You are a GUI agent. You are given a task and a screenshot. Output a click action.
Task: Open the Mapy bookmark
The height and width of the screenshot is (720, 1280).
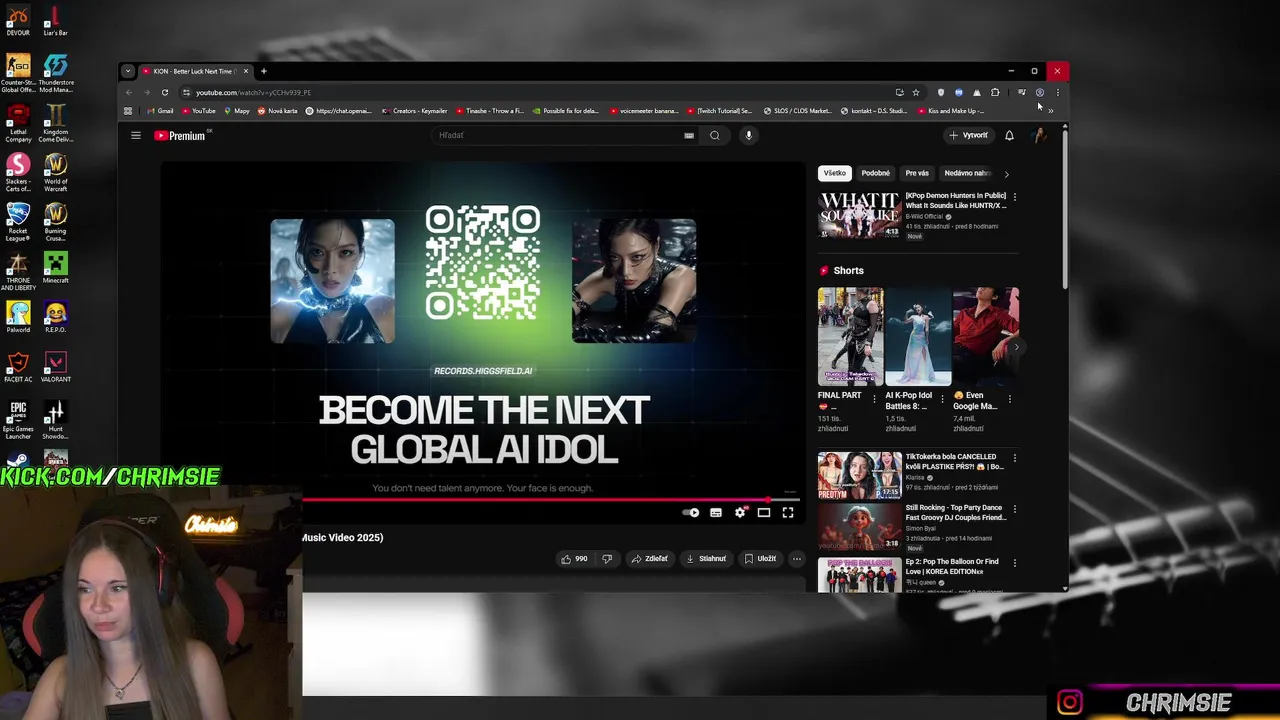click(237, 111)
